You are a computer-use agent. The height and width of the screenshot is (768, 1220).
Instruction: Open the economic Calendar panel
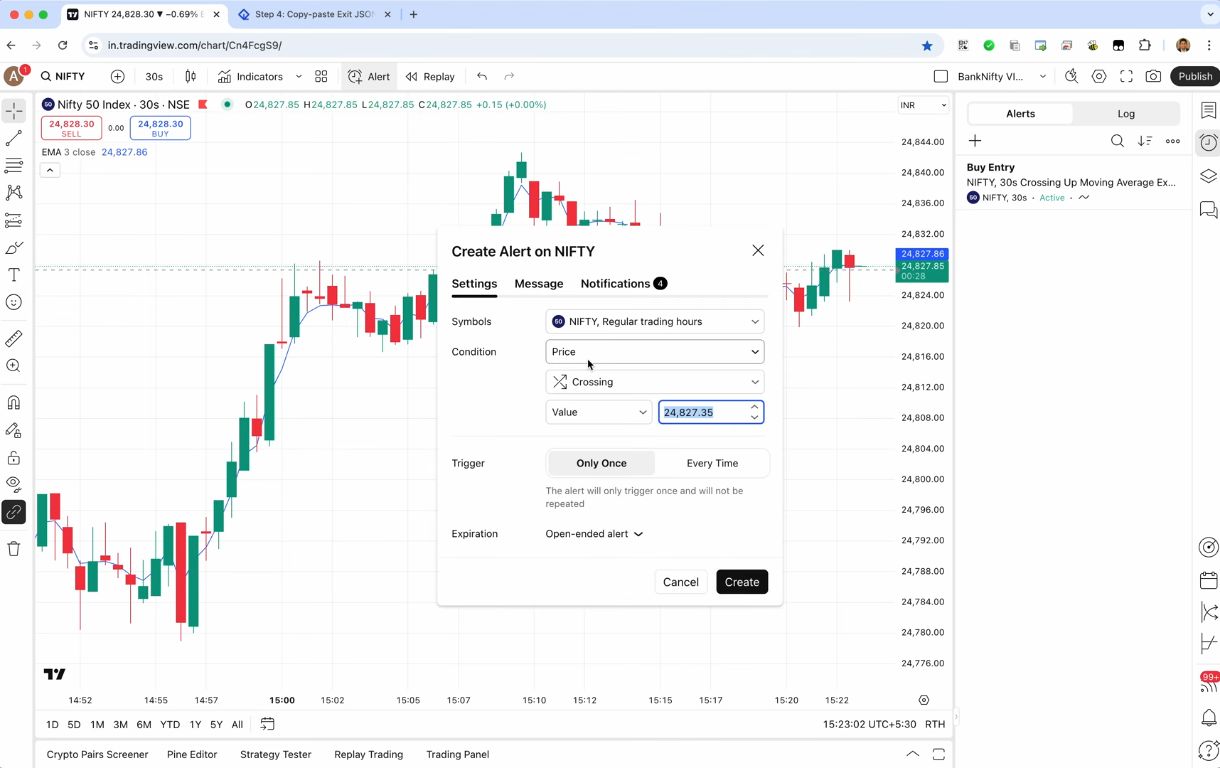[1208, 580]
